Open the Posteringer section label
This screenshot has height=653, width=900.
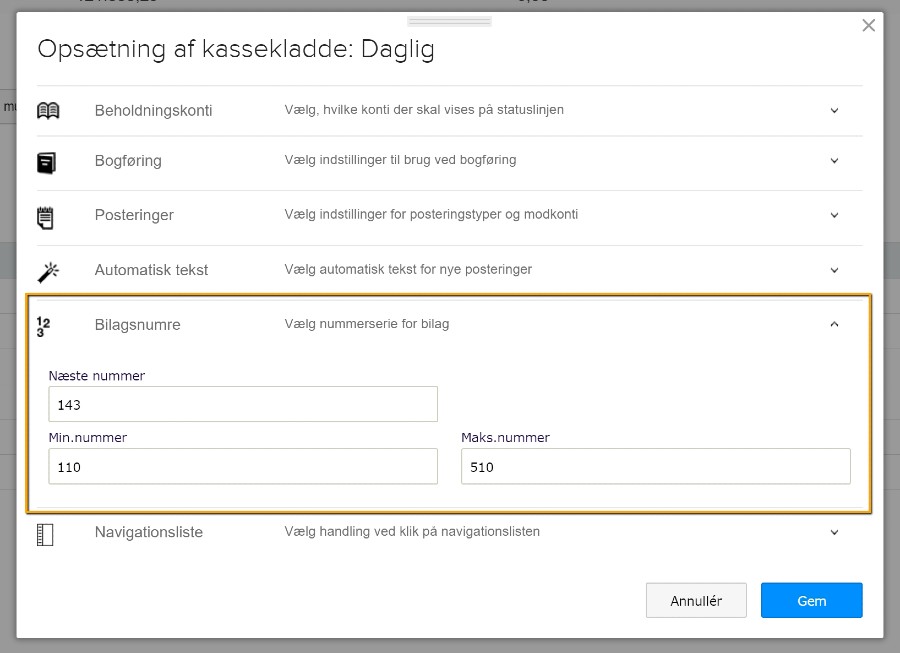(x=134, y=215)
